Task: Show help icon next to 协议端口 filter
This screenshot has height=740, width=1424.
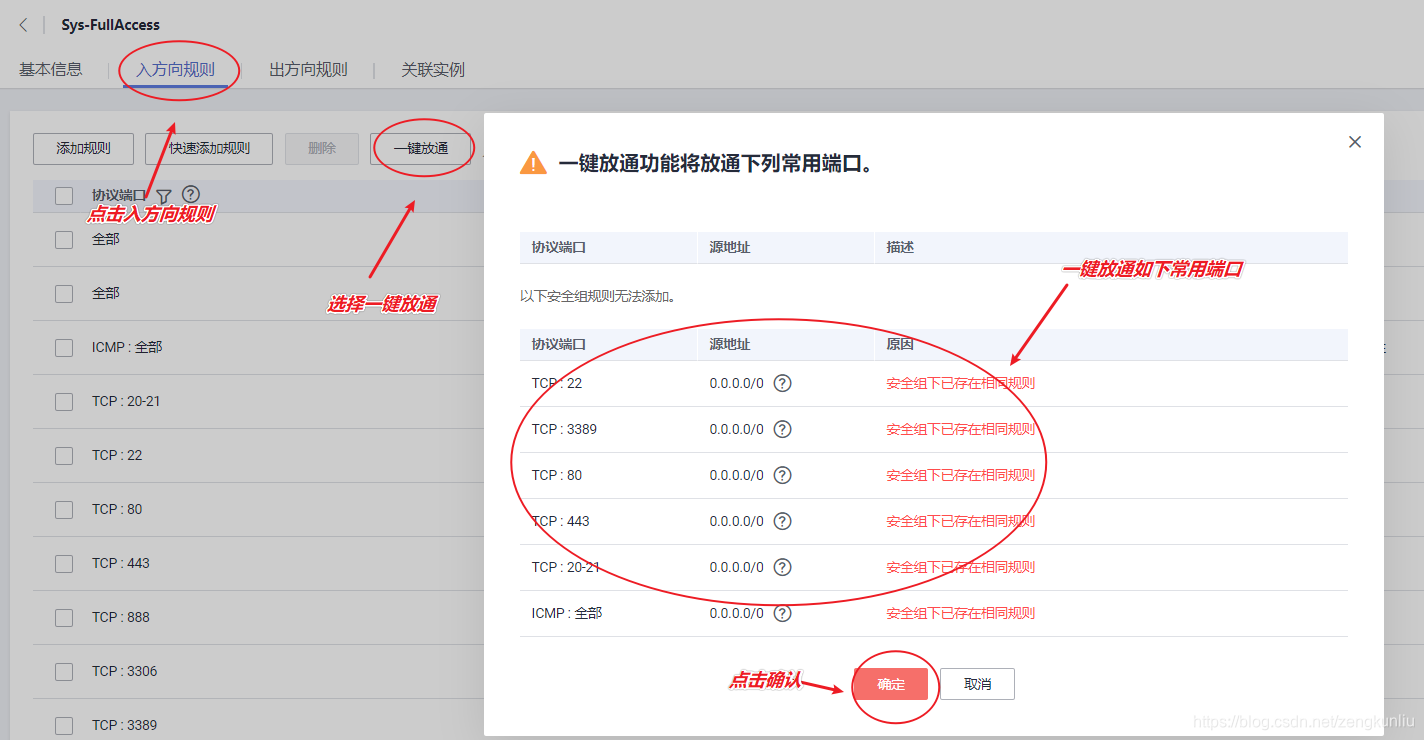Action: pos(191,195)
